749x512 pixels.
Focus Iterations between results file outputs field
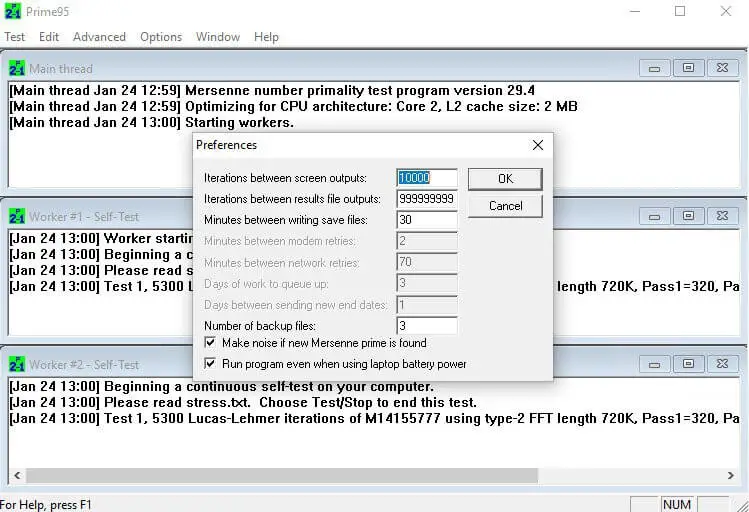click(x=427, y=199)
